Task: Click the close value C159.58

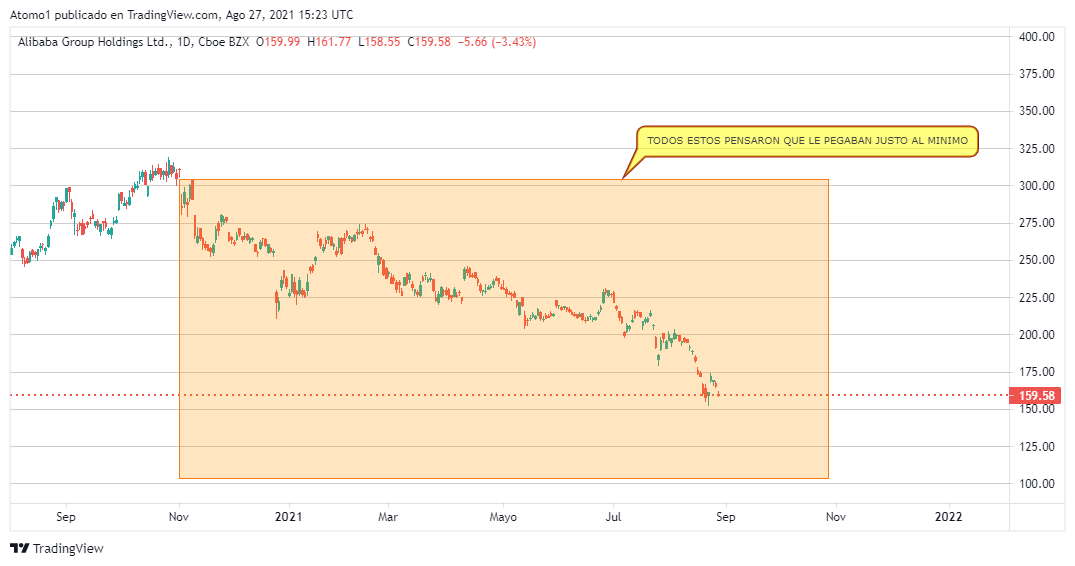Action: (x=428, y=42)
